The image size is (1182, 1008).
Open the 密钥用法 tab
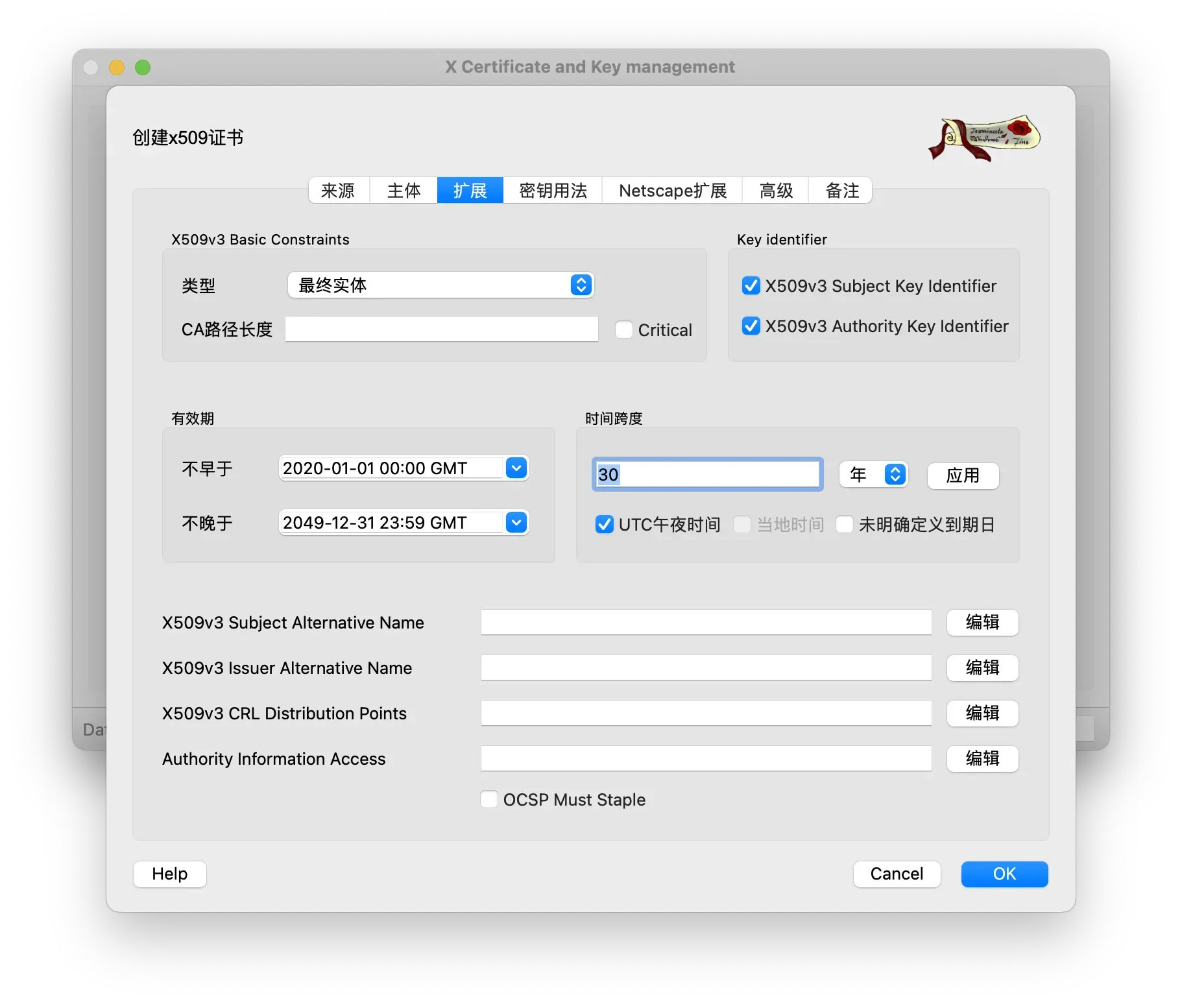point(553,191)
